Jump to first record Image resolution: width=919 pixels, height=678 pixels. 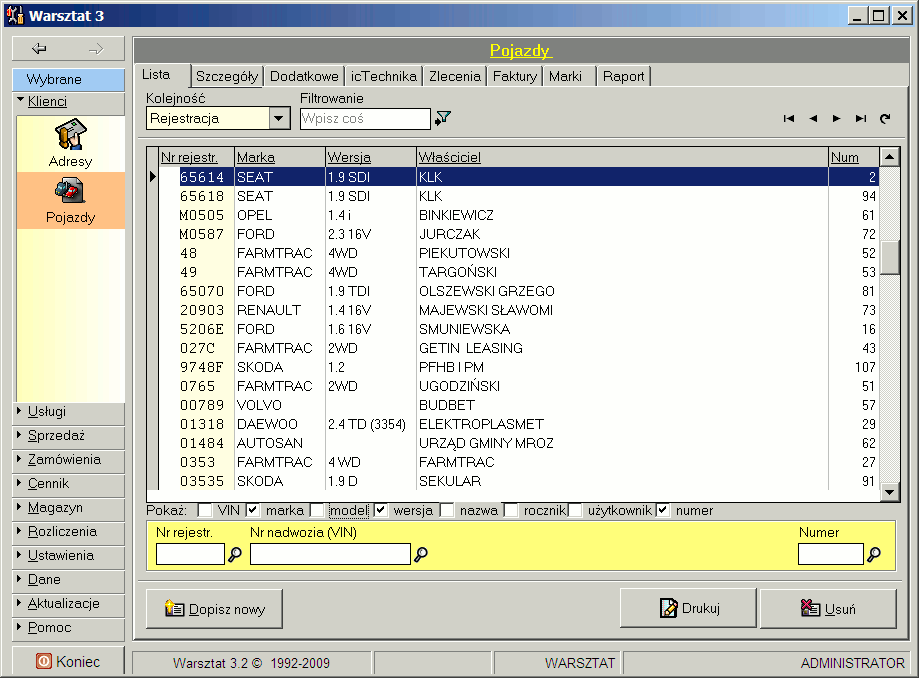point(789,118)
